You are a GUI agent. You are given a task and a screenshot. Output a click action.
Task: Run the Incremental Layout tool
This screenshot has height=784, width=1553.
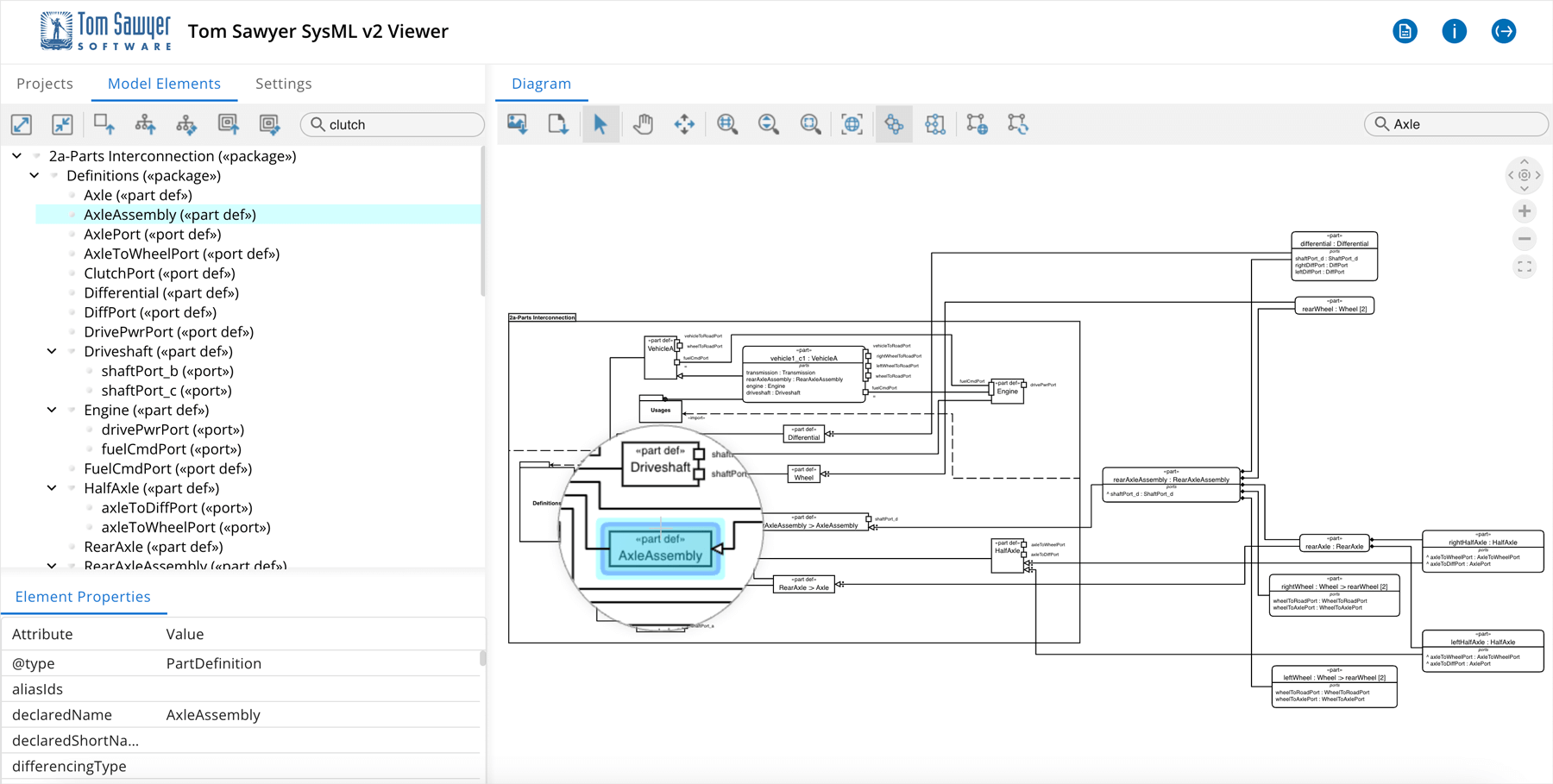coord(977,123)
